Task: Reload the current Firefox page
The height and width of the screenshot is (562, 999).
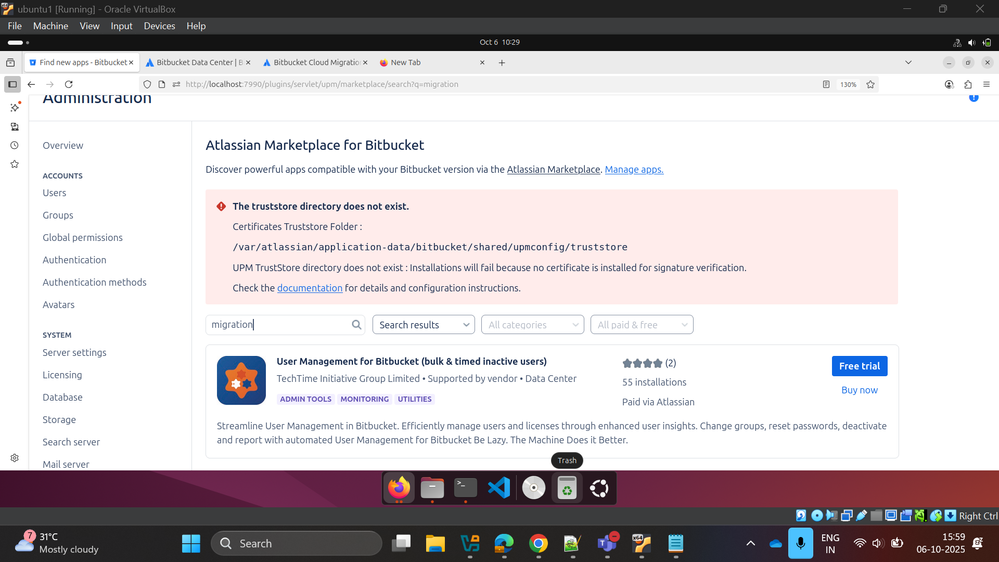Action: click(69, 84)
